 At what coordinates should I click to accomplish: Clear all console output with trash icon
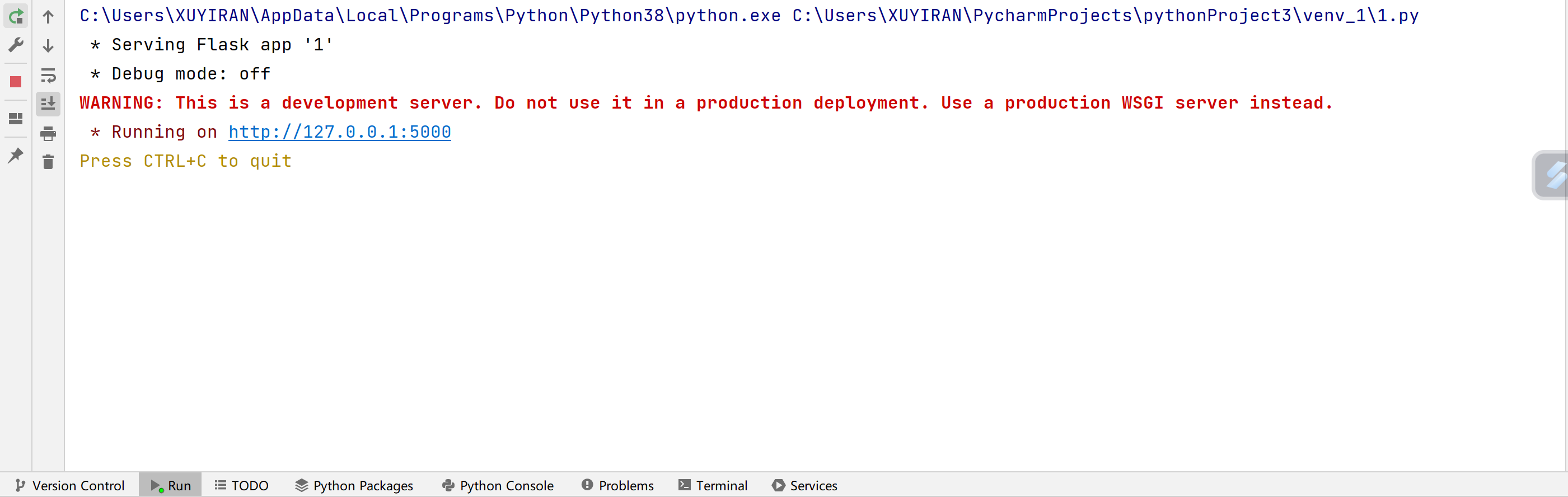pos(48,162)
